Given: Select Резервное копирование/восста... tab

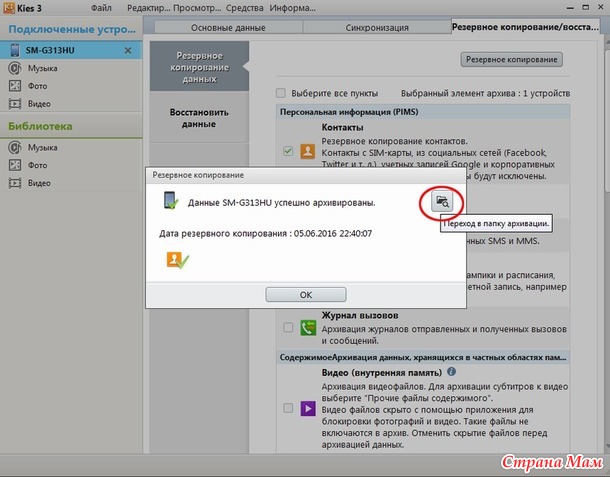Looking at the screenshot, I should point(525,27).
